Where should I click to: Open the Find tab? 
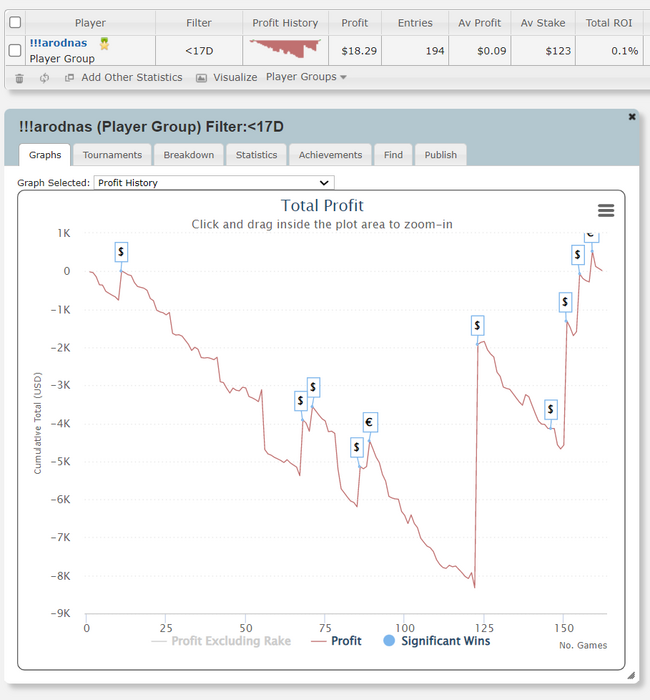pyautogui.click(x=393, y=155)
